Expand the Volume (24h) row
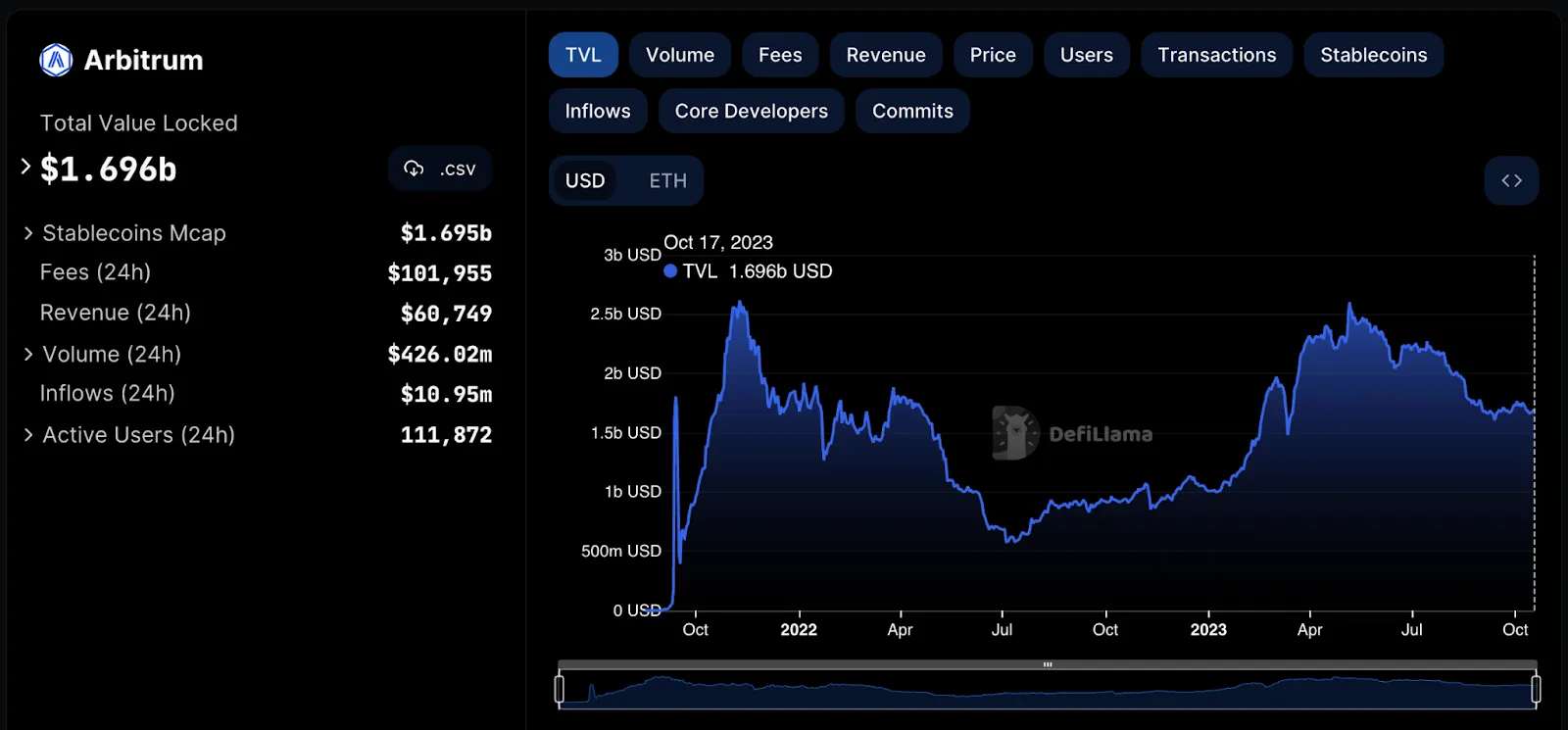 pyautogui.click(x=28, y=354)
